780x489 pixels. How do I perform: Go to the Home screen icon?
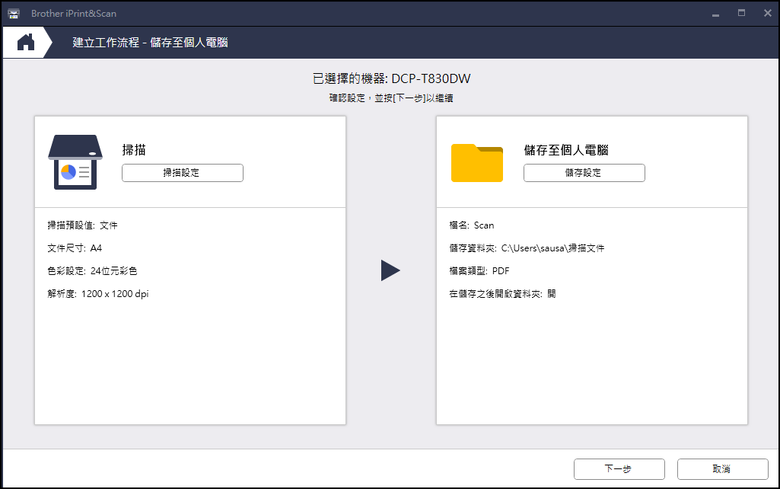click(25, 42)
